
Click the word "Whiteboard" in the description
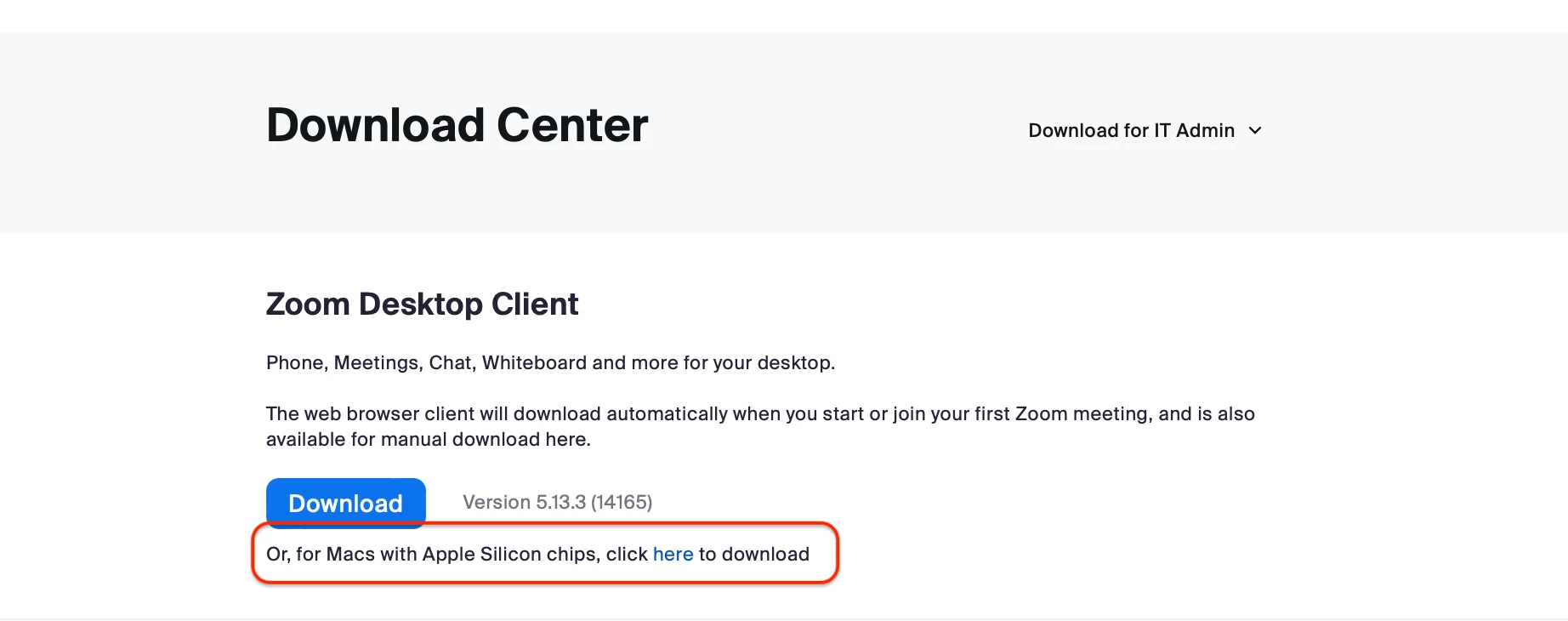tap(534, 363)
